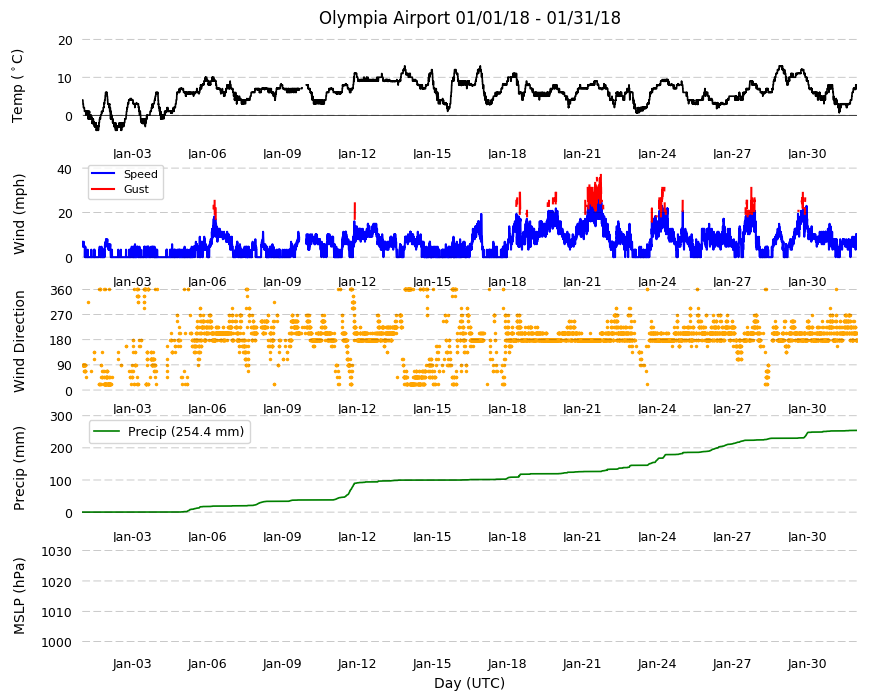Click Jan-03 tick under temperature chart

[132, 154]
